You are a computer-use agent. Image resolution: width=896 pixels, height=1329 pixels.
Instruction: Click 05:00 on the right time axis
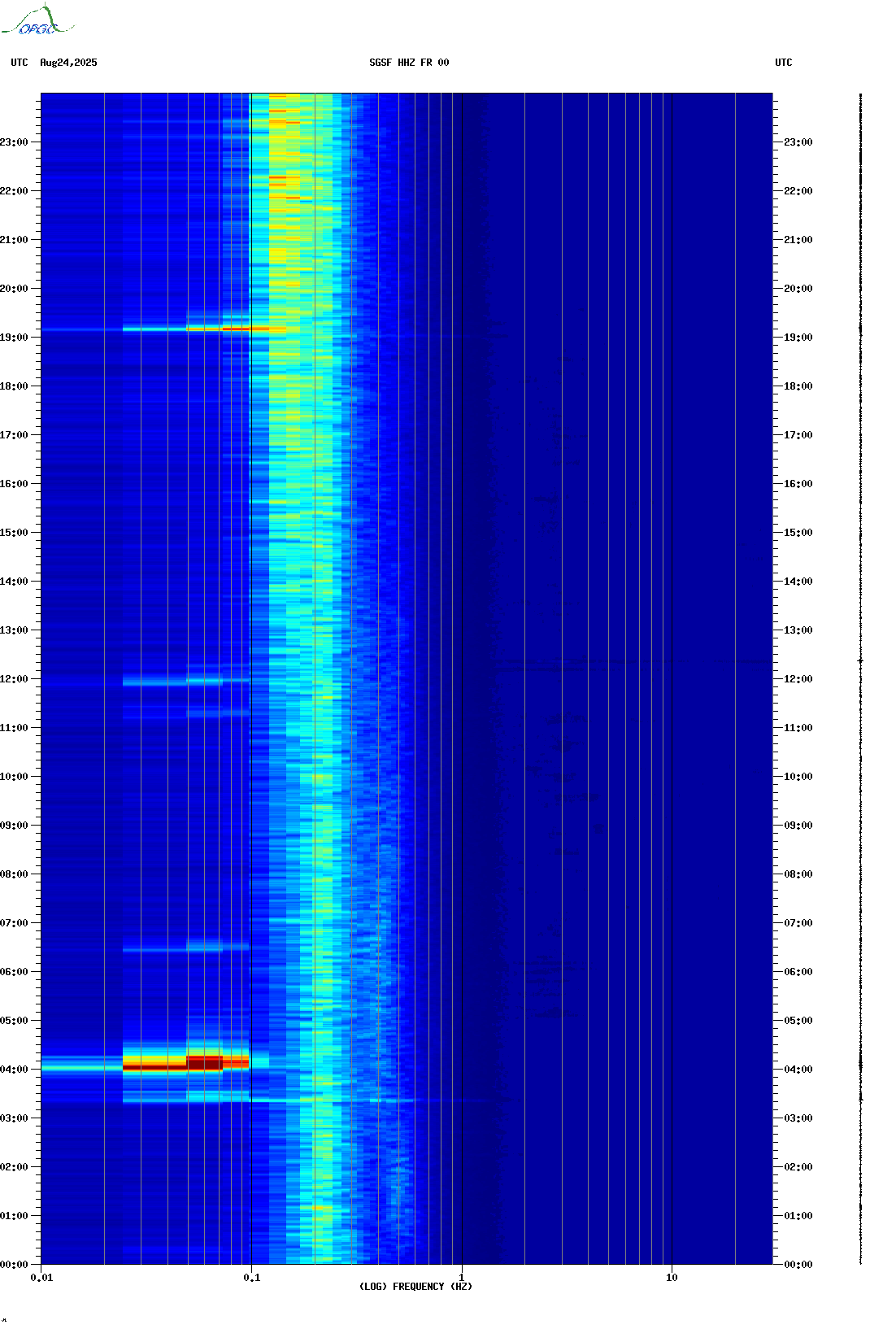coord(798,1021)
